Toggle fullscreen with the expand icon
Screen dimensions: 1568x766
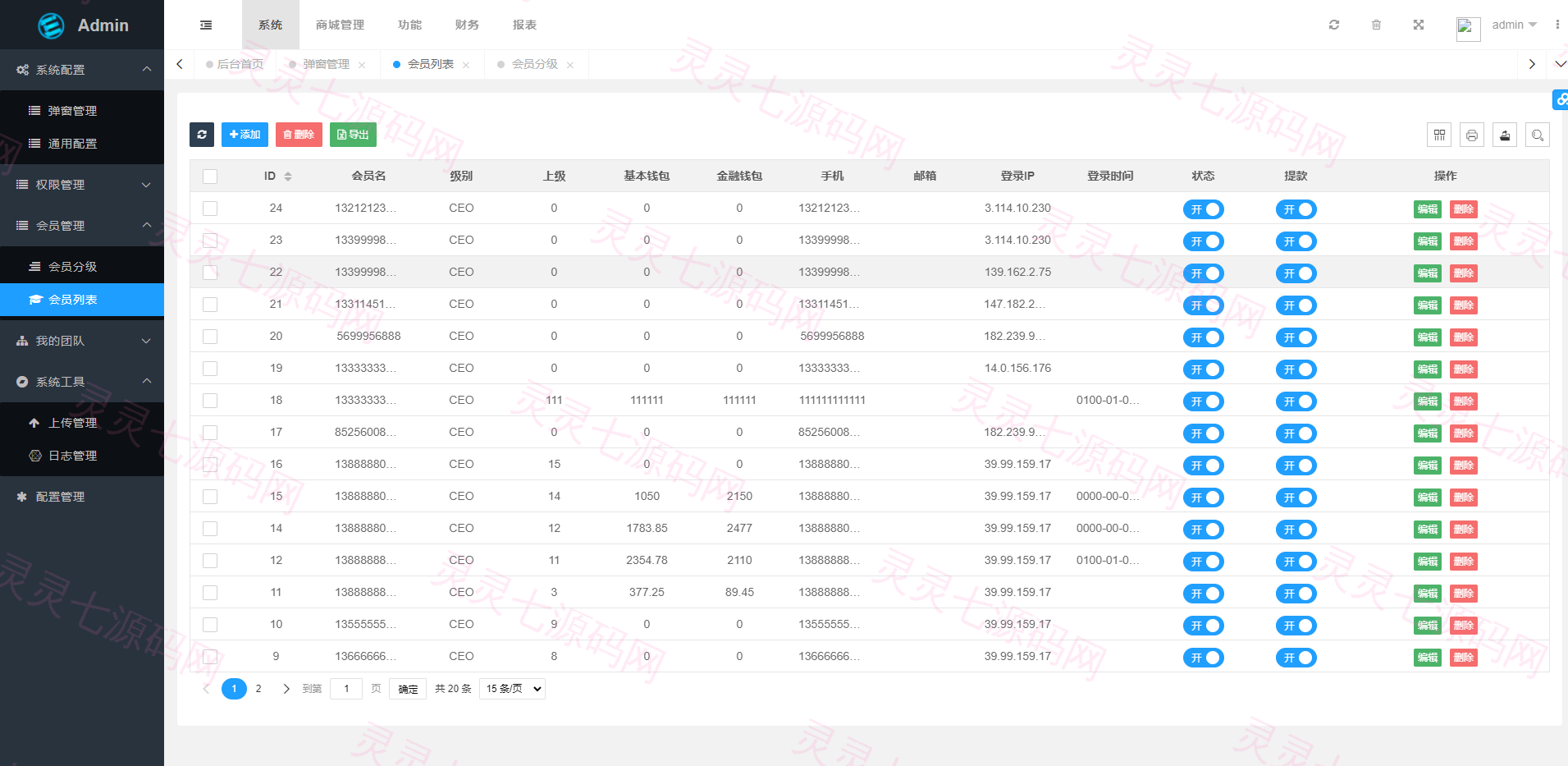[x=1418, y=25]
